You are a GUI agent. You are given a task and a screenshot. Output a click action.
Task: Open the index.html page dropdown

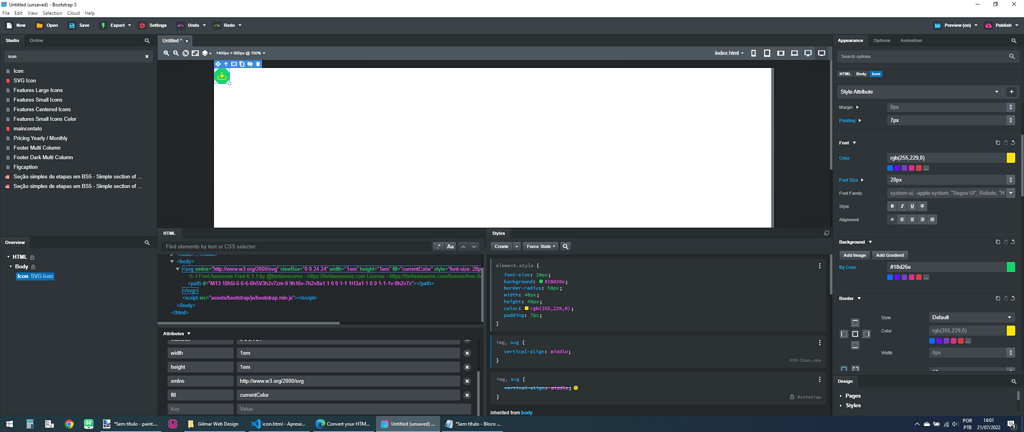click(729, 53)
